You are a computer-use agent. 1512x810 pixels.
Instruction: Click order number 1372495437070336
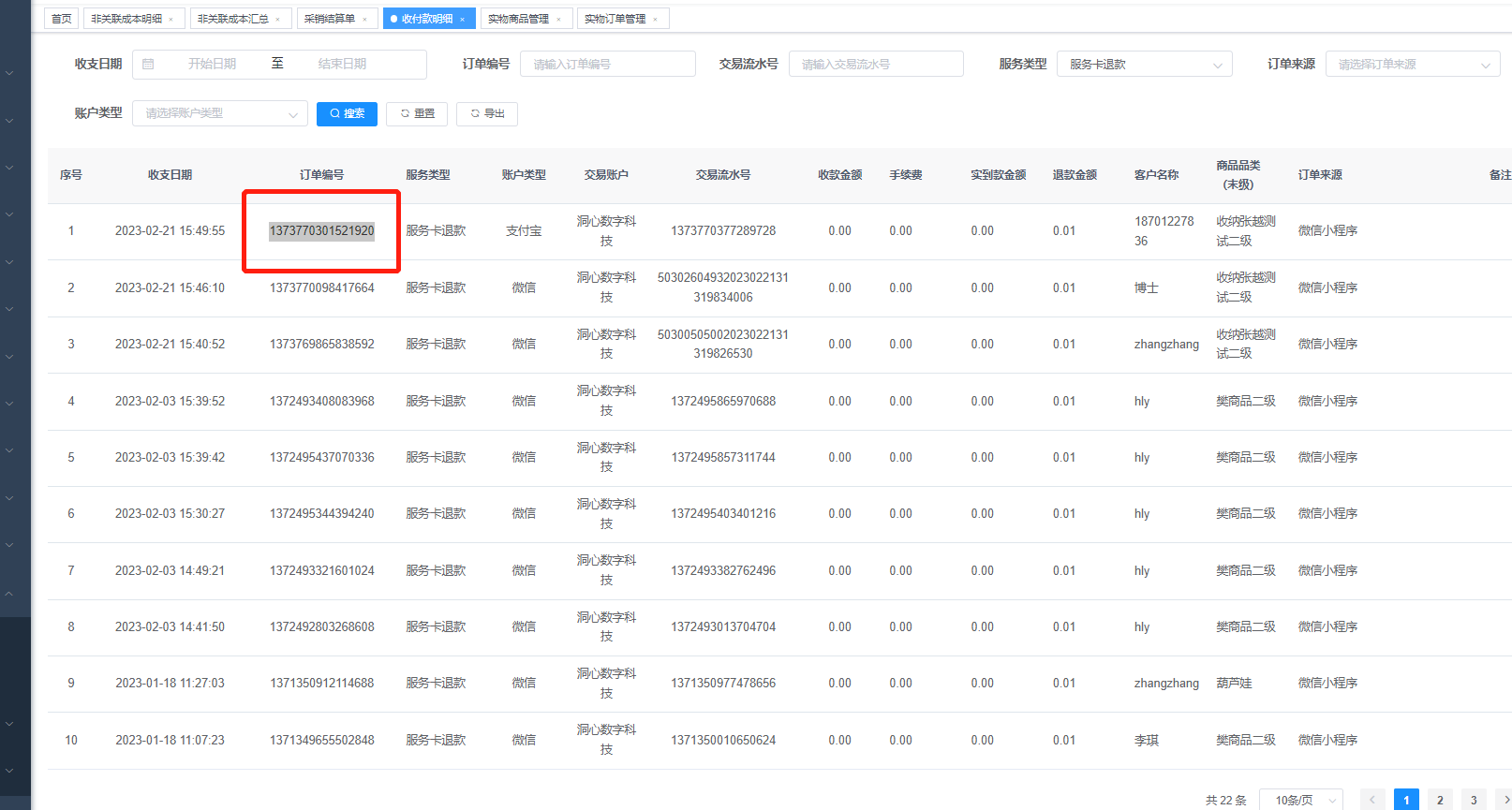pyautogui.click(x=322, y=458)
